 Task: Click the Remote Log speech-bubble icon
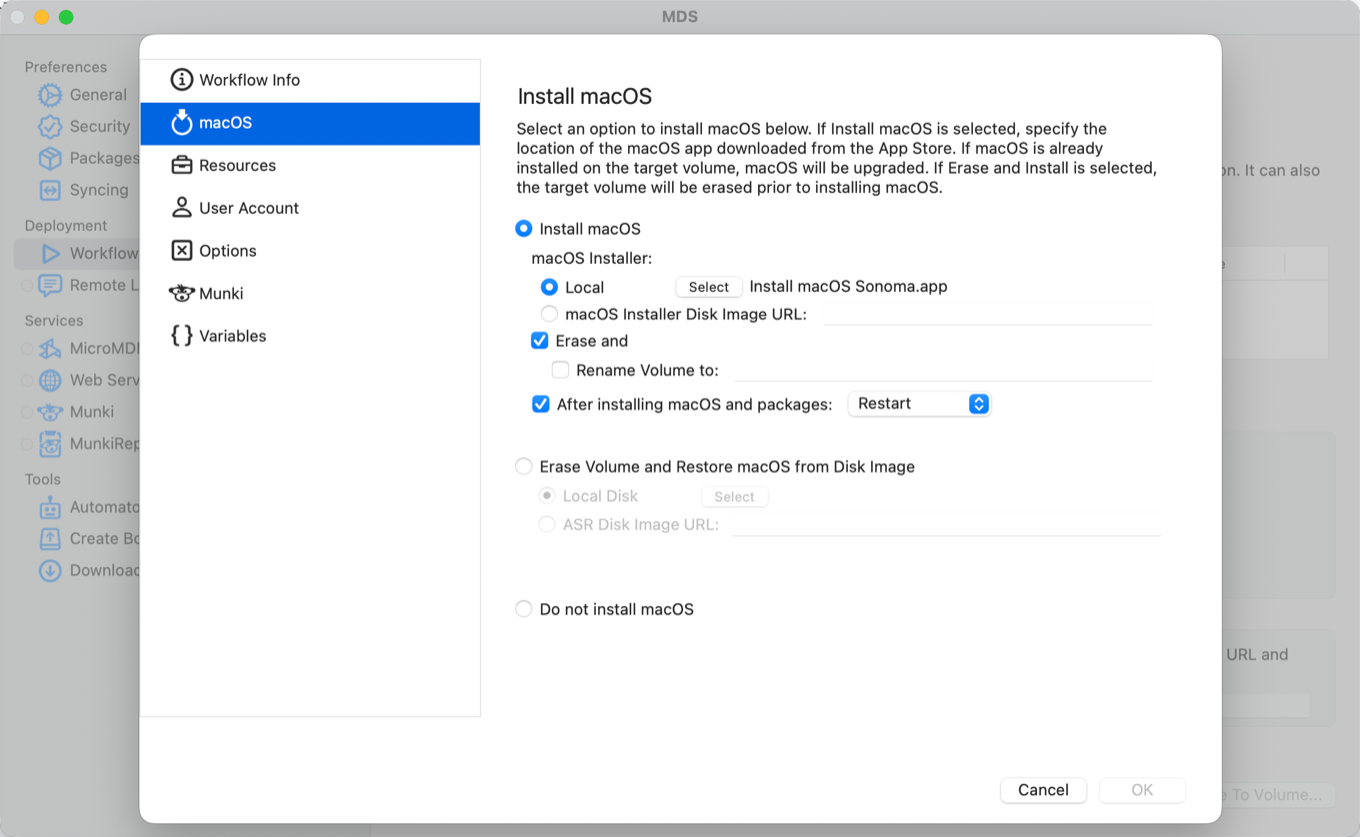(50, 285)
